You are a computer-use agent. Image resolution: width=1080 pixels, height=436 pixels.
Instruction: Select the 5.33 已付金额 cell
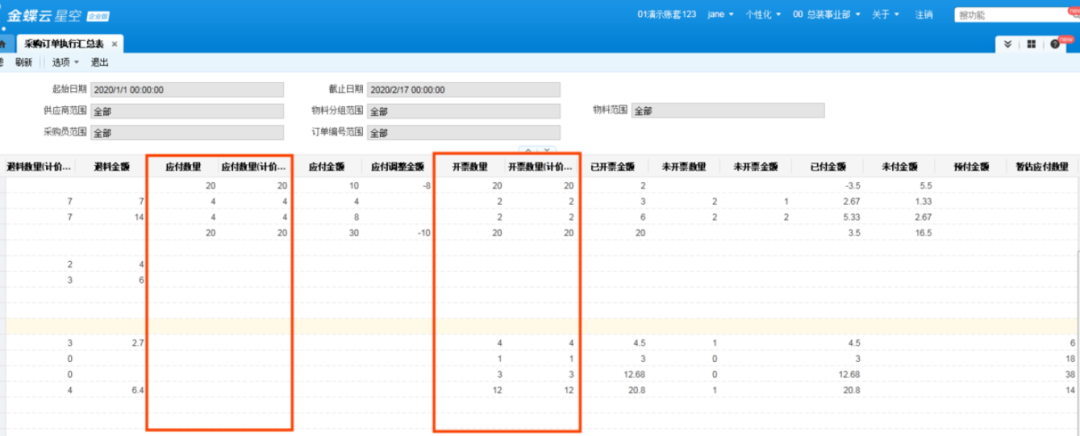(x=827, y=217)
